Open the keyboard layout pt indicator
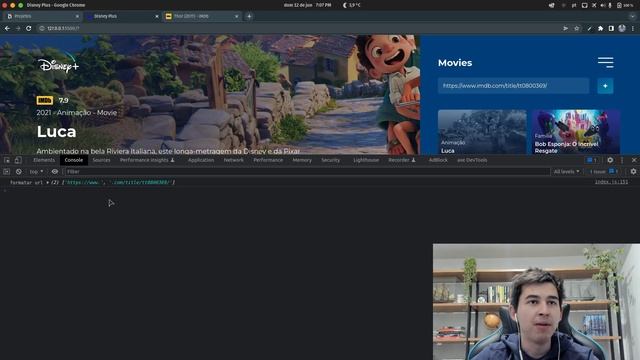This screenshot has width=640, height=360. (573, 5)
